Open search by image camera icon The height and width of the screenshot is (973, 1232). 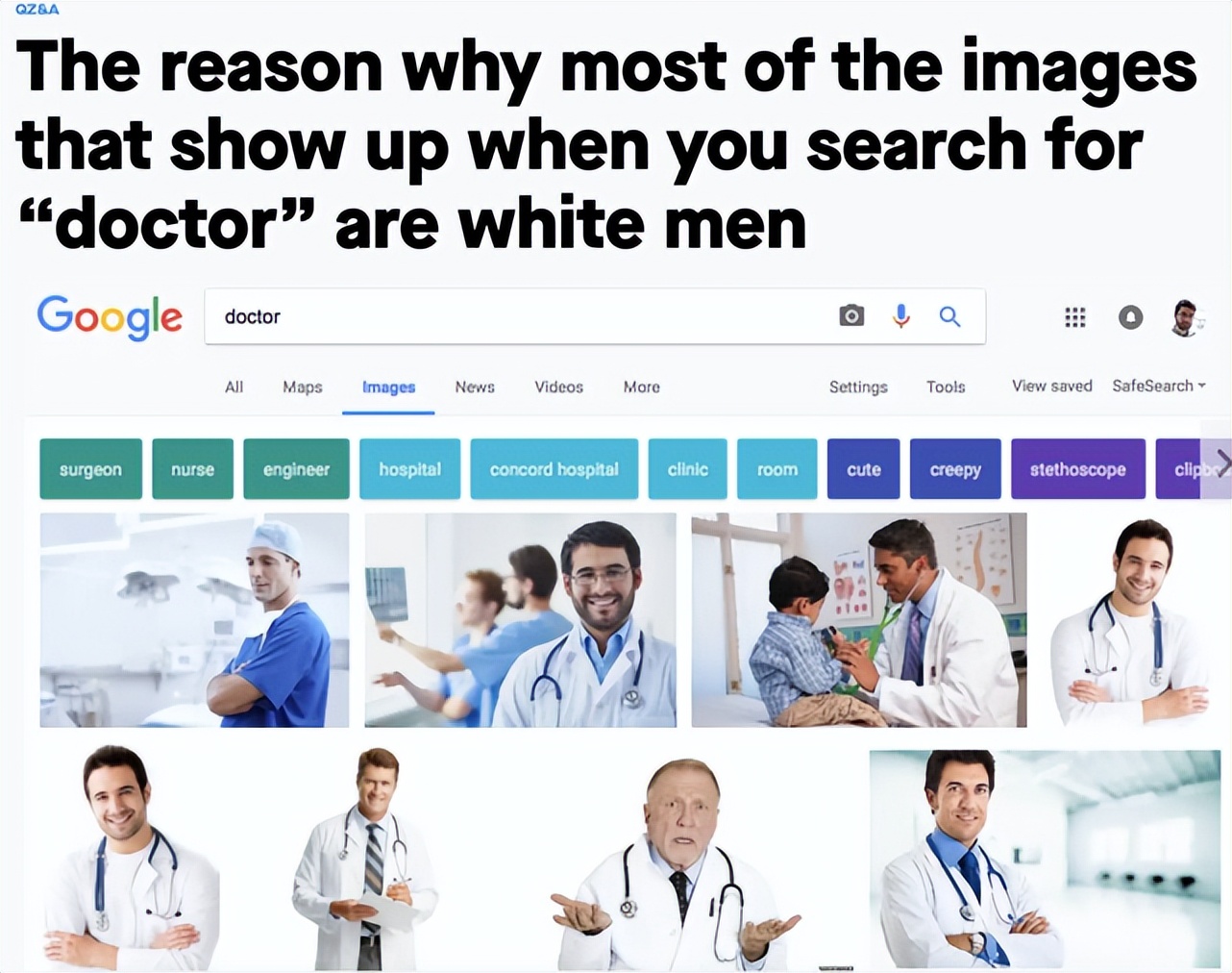click(851, 316)
